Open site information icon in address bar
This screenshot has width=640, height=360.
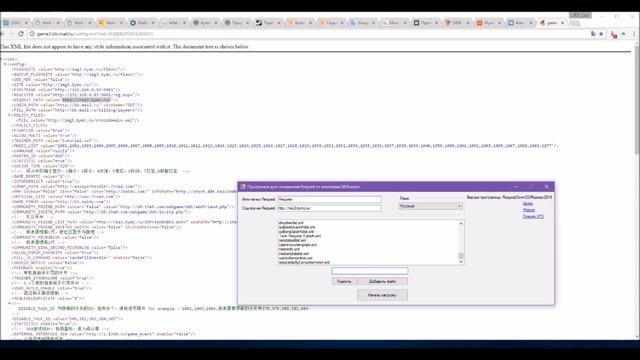click(x=32, y=34)
